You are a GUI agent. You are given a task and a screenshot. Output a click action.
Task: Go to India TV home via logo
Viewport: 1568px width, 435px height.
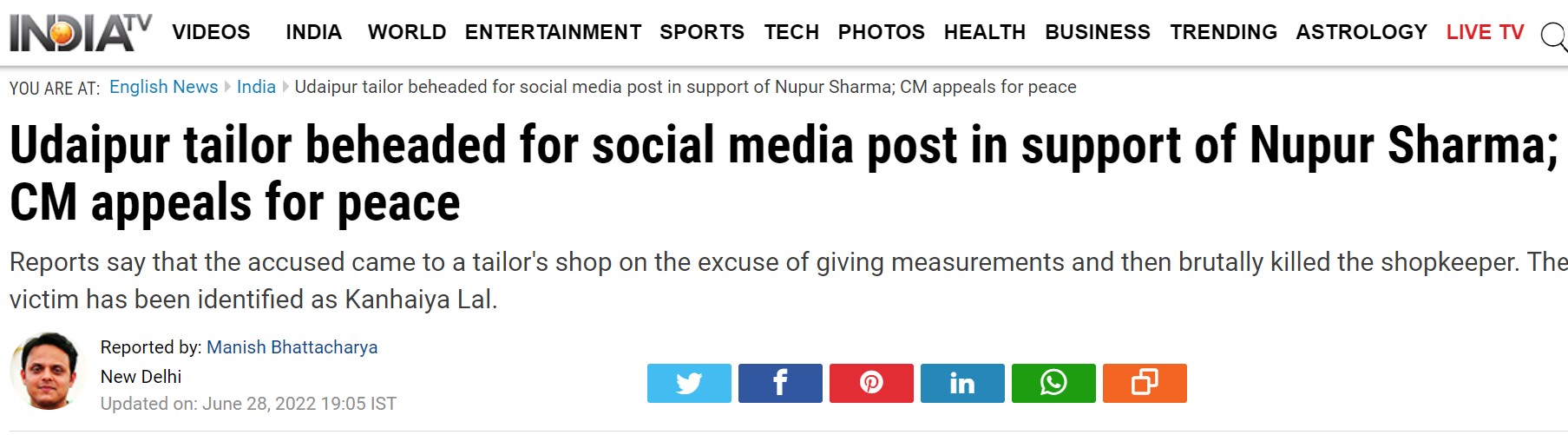coord(80,32)
